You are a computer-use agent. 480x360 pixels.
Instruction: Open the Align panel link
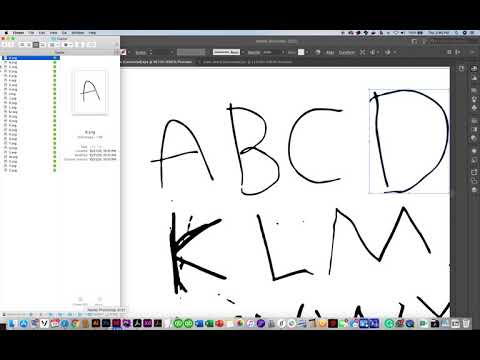click(x=330, y=52)
